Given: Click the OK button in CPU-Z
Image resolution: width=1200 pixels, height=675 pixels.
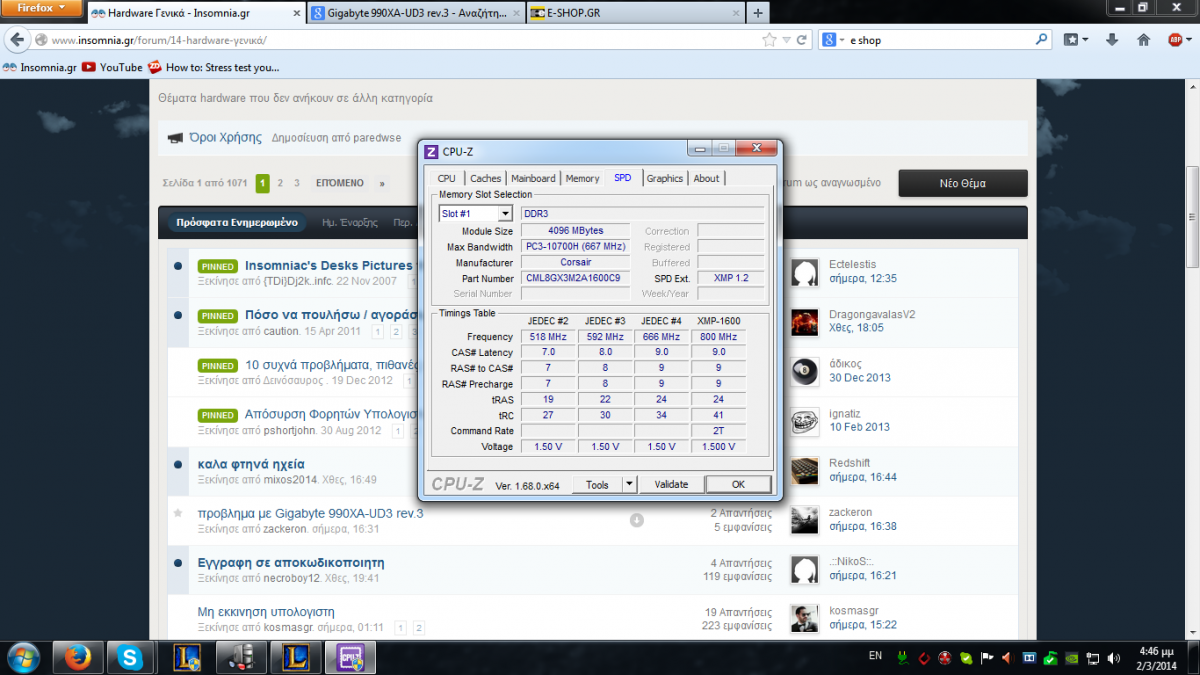Looking at the screenshot, I should [x=738, y=484].
